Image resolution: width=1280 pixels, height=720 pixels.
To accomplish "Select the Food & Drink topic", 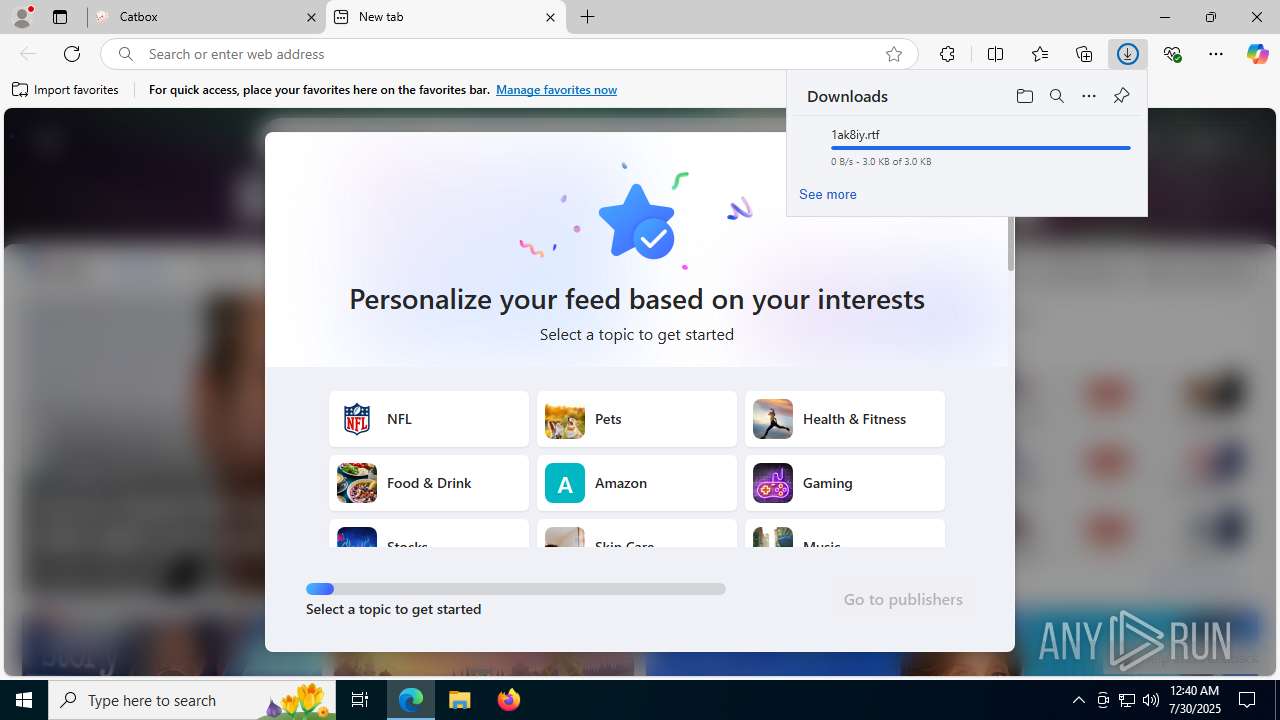I will (x=429, y=483).
